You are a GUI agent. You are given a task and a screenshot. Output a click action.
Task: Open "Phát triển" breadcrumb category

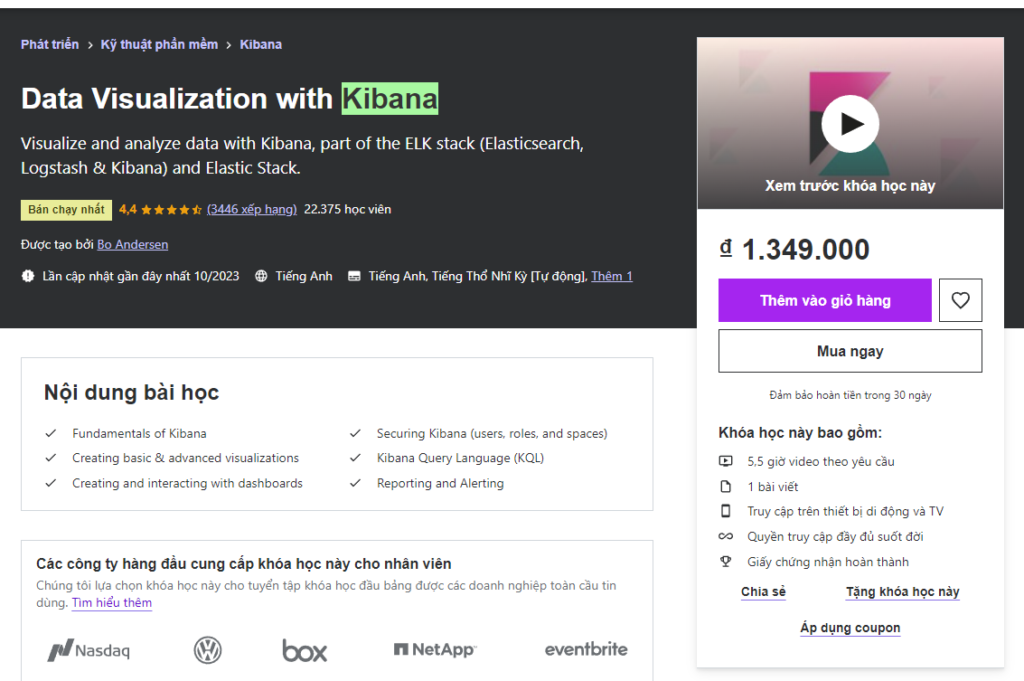(49, 45)
